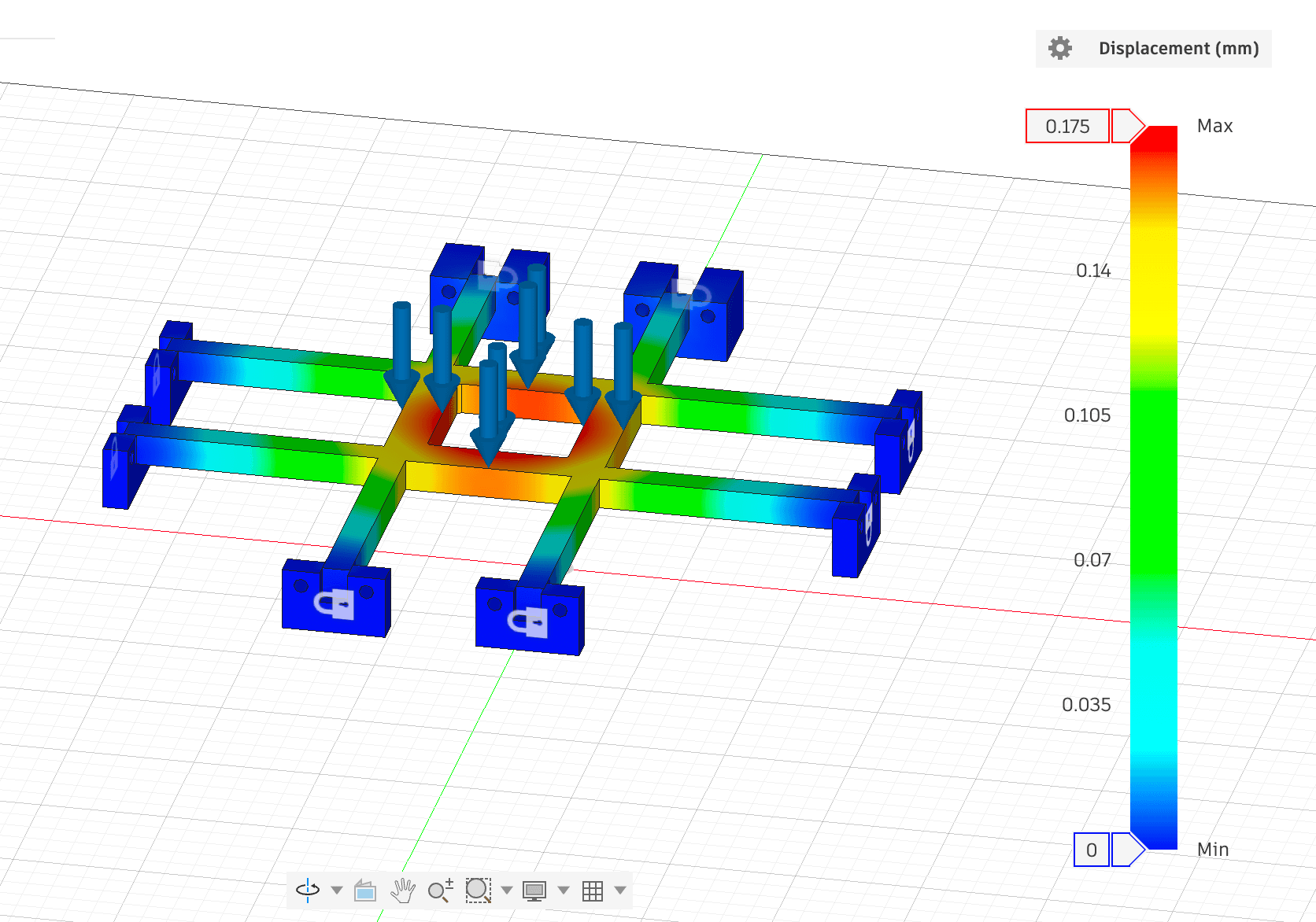This screenshot has width=1316, height=922.
Task: Expand the Zoom Window dropdown
Action: (x=506, y=891)
